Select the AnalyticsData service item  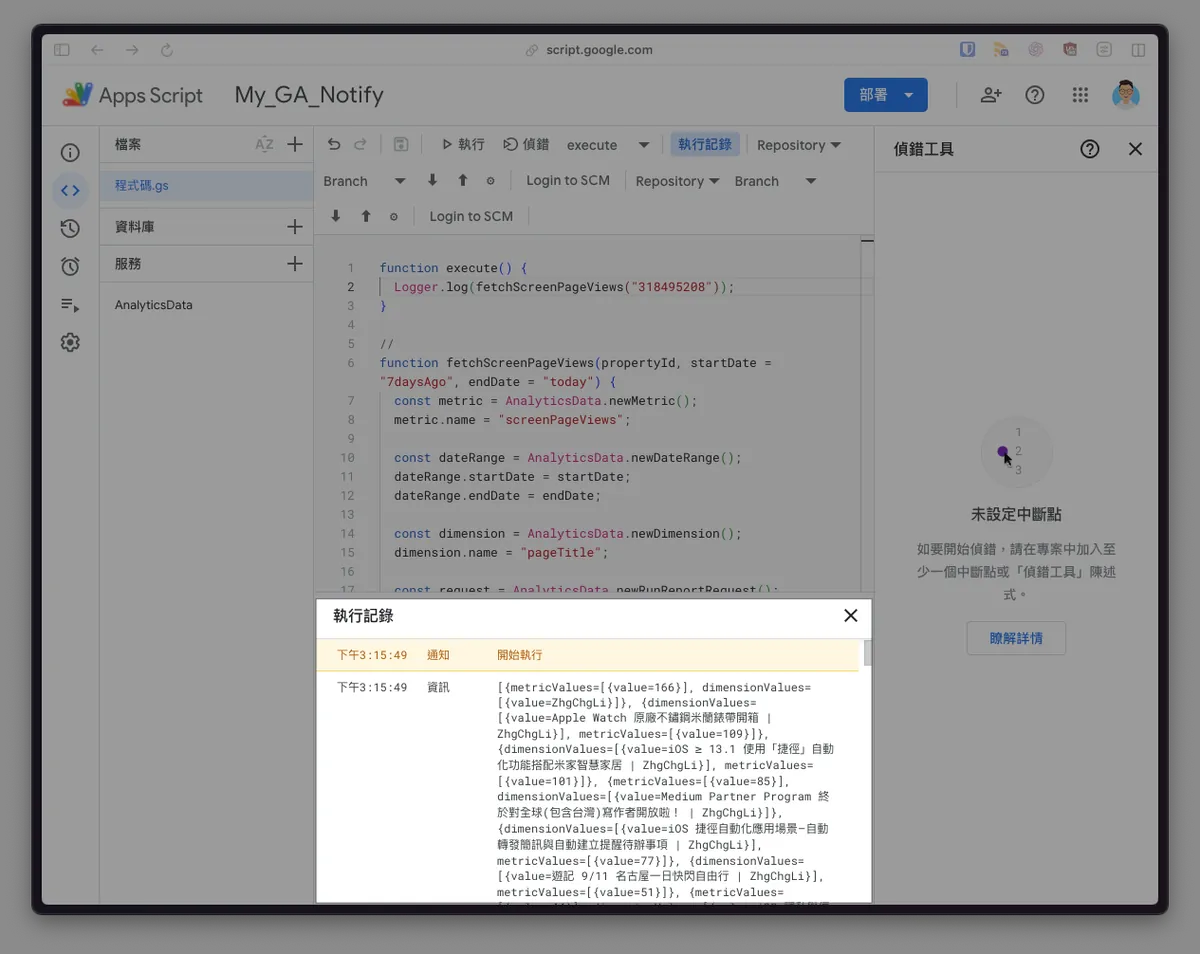click(154, 305)
